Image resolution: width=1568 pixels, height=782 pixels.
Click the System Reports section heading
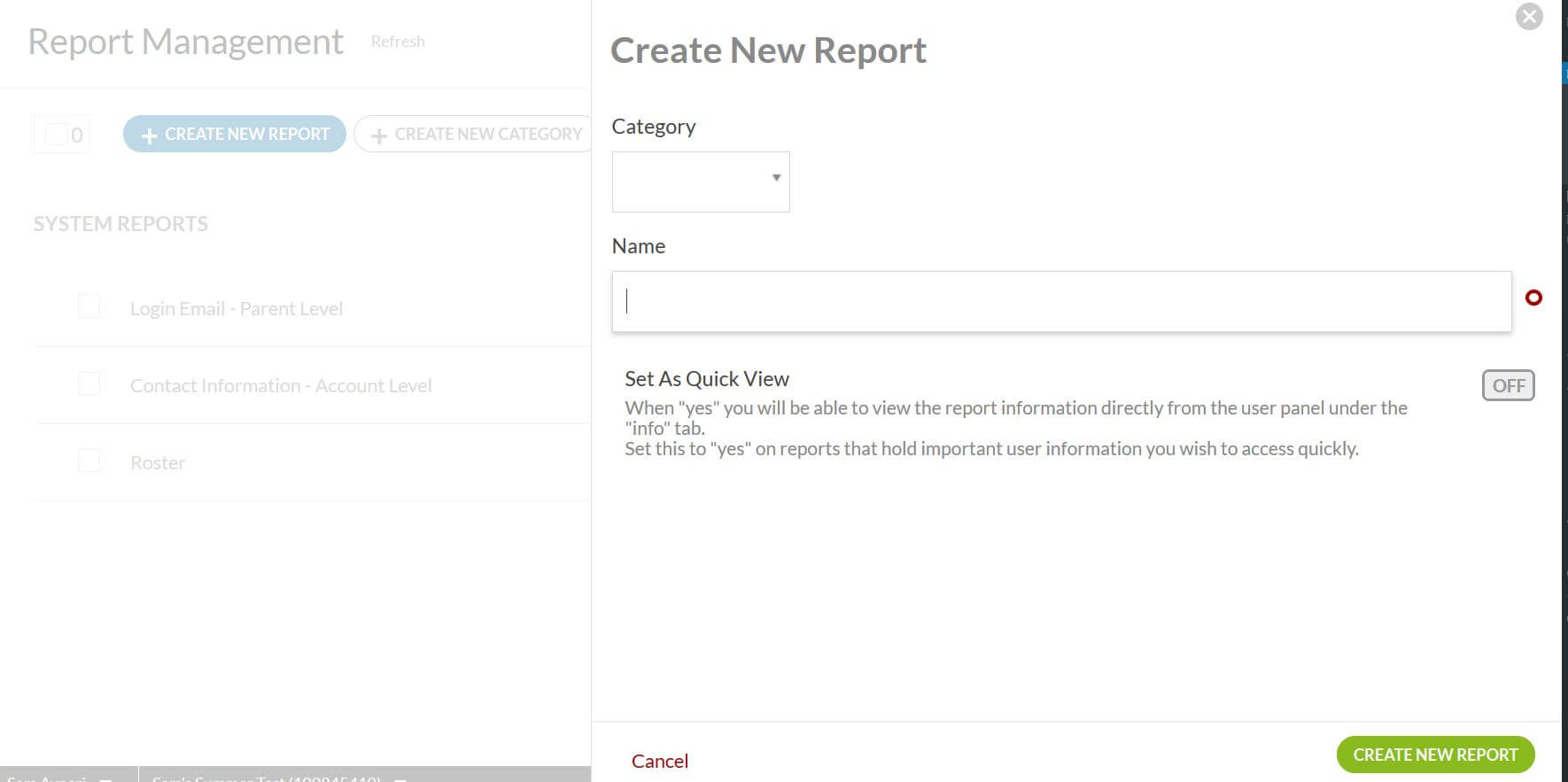pos(120,224)
